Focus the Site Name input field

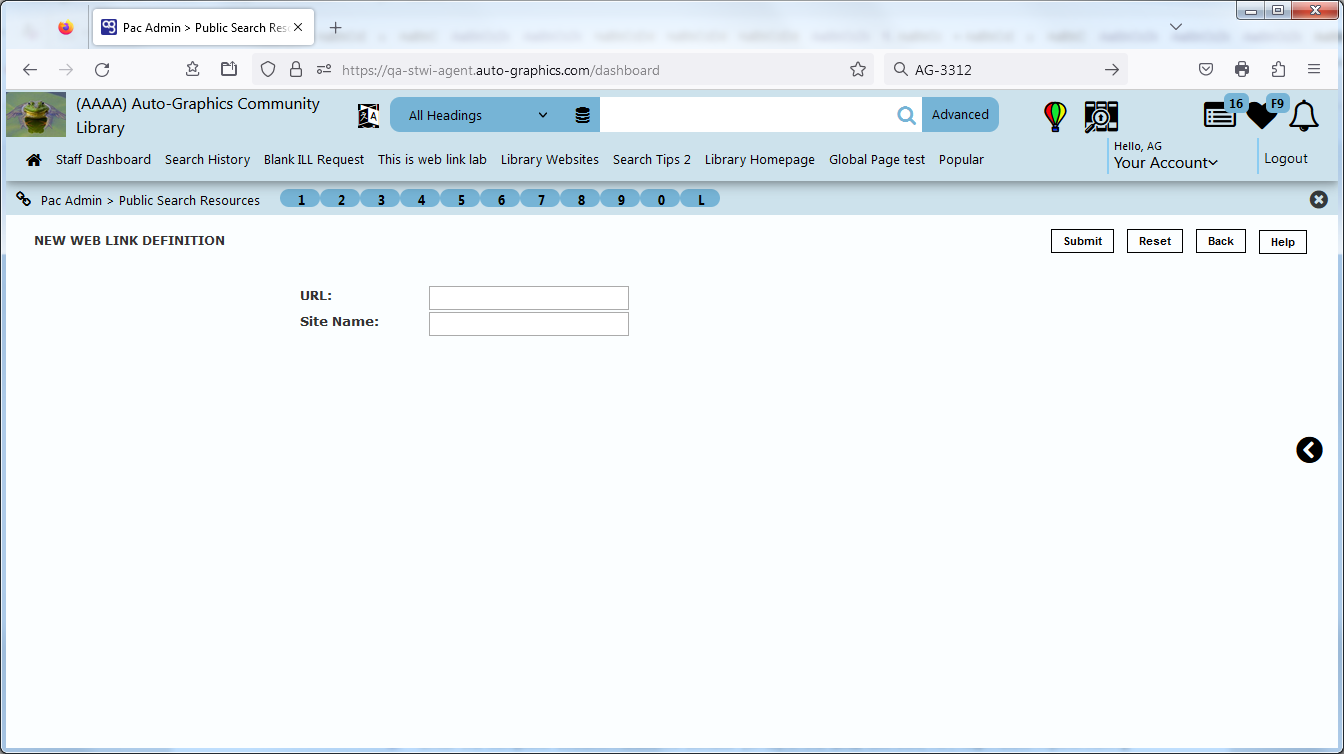[x=529, y=324]
